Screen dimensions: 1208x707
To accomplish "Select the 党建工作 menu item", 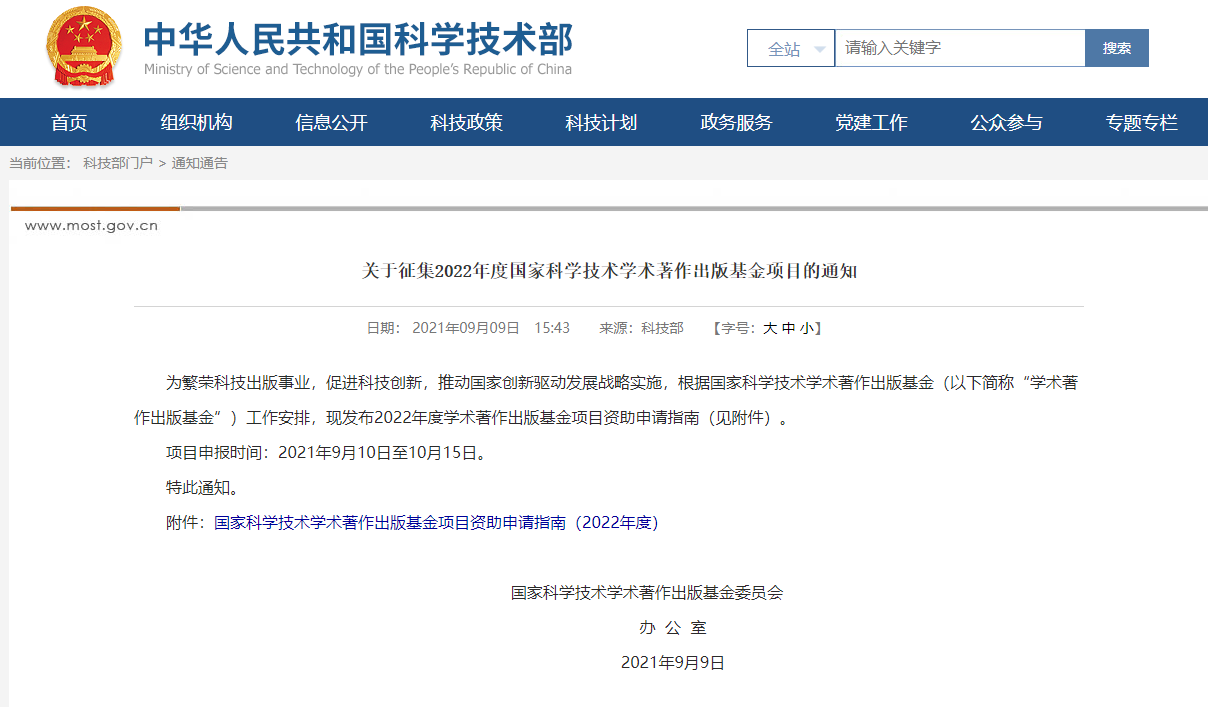I will (872, 123).
